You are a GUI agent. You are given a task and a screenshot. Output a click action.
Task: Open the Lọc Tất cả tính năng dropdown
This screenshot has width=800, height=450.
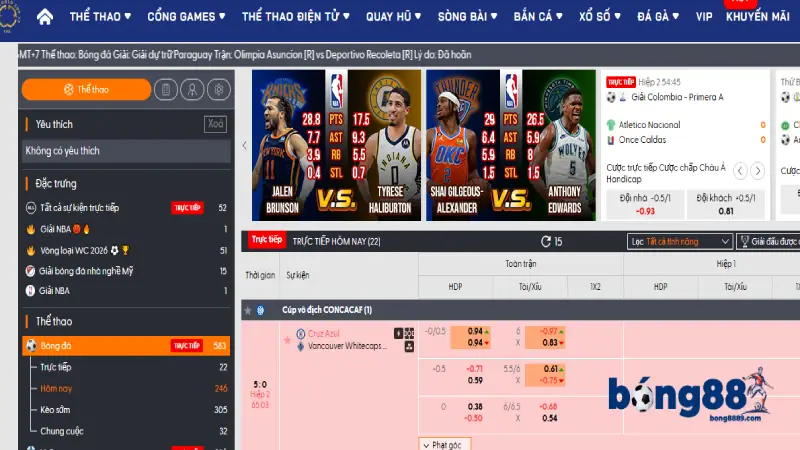(x=680, y=241)
